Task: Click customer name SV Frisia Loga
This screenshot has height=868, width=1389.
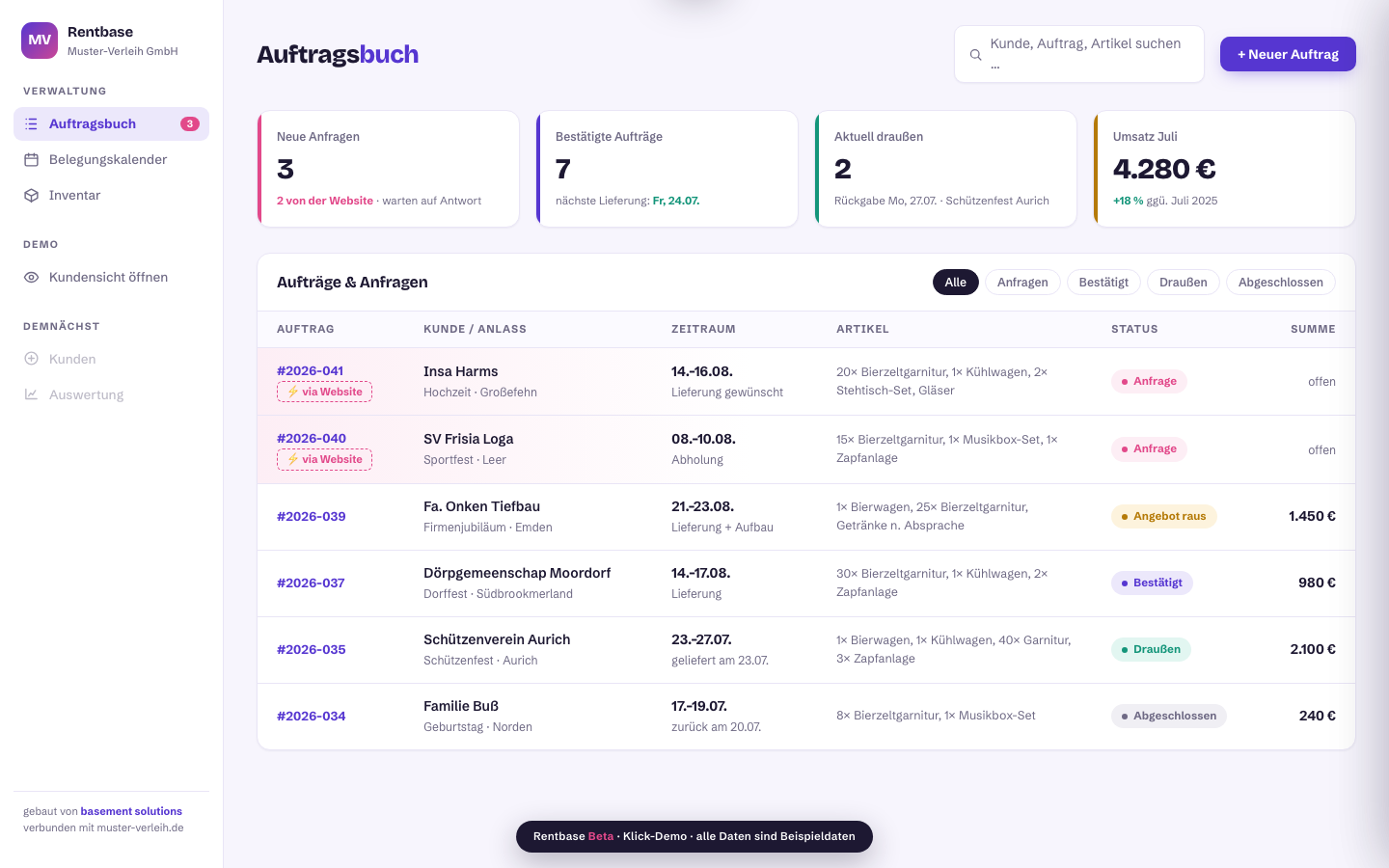Action: [469, 439]
